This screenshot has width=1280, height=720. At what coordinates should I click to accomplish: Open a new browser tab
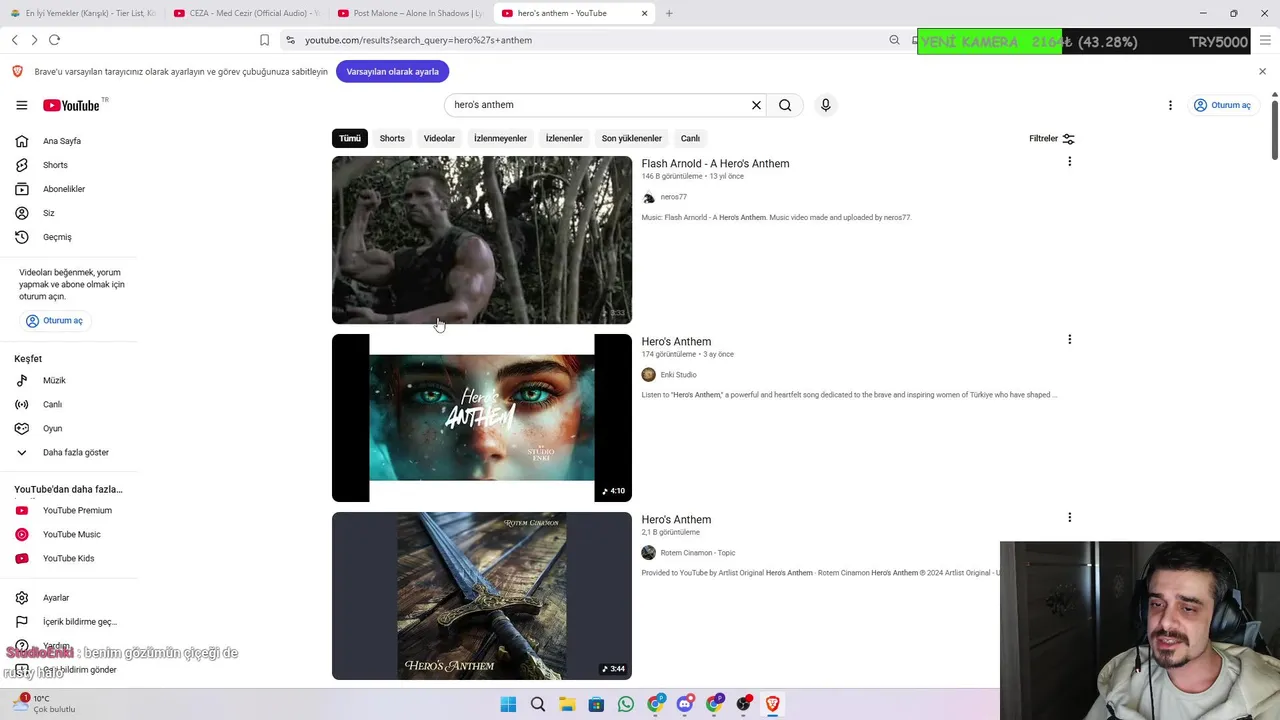(x=669, y=13)
